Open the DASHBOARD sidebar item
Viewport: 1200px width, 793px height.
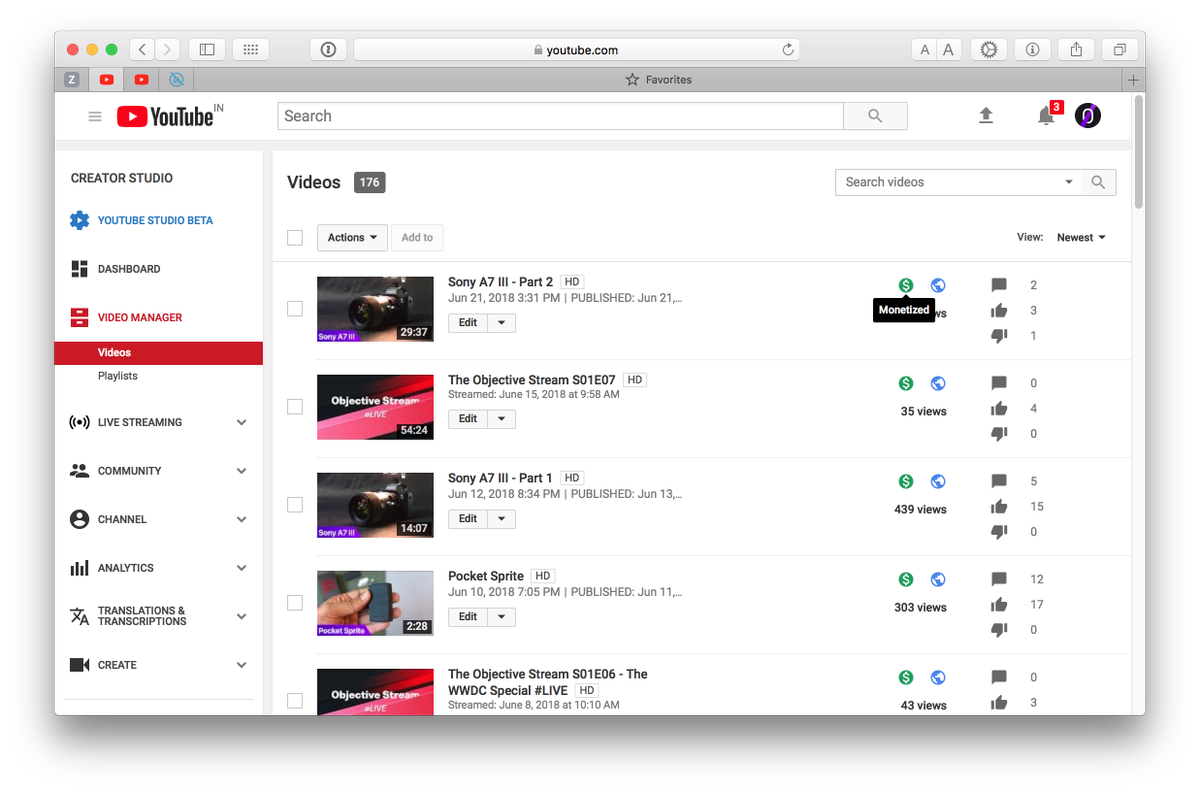coord(129,269)
